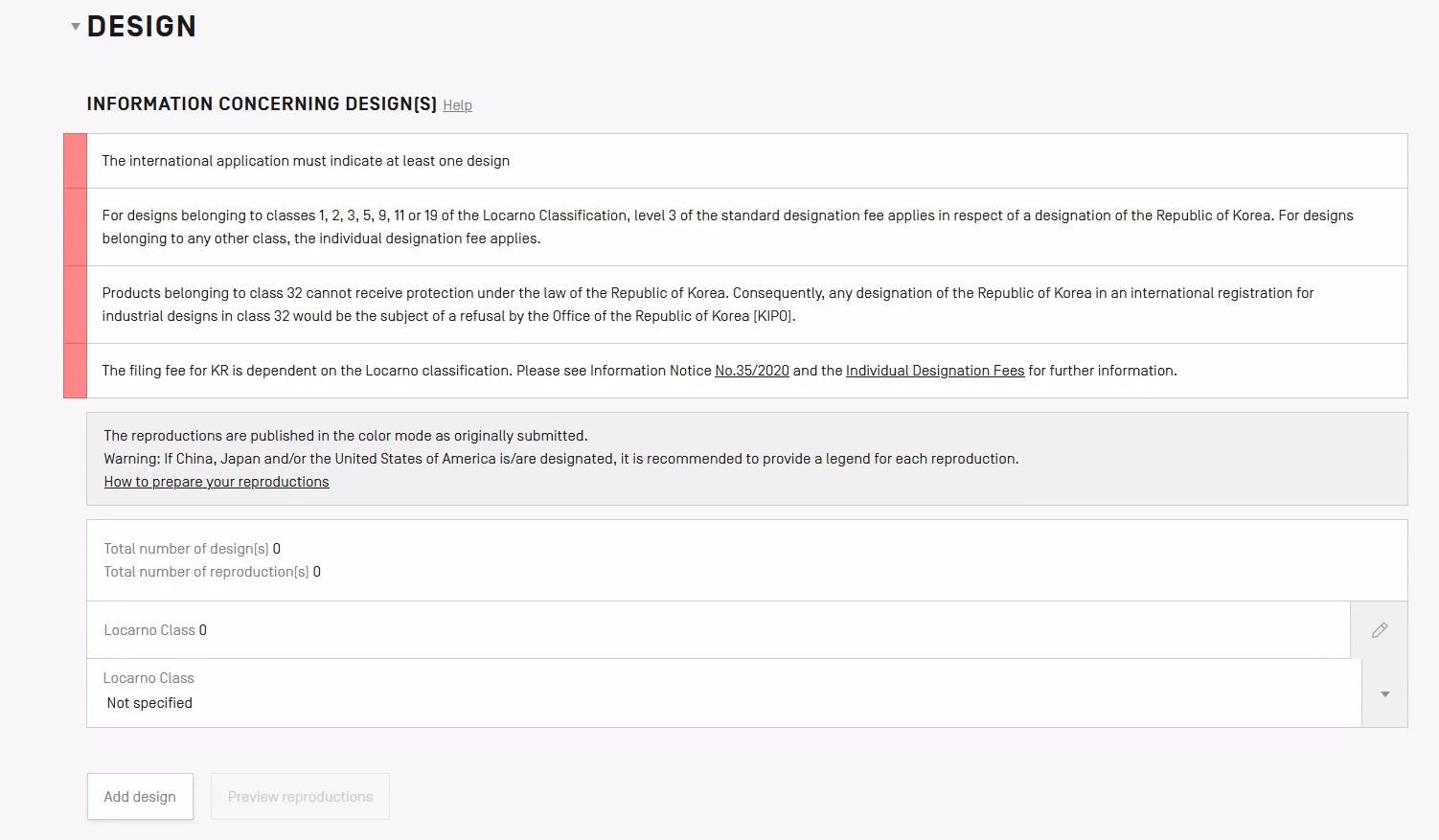Click the Preview reproductions button
The image size is (1439, 840).
click(300, 797)
